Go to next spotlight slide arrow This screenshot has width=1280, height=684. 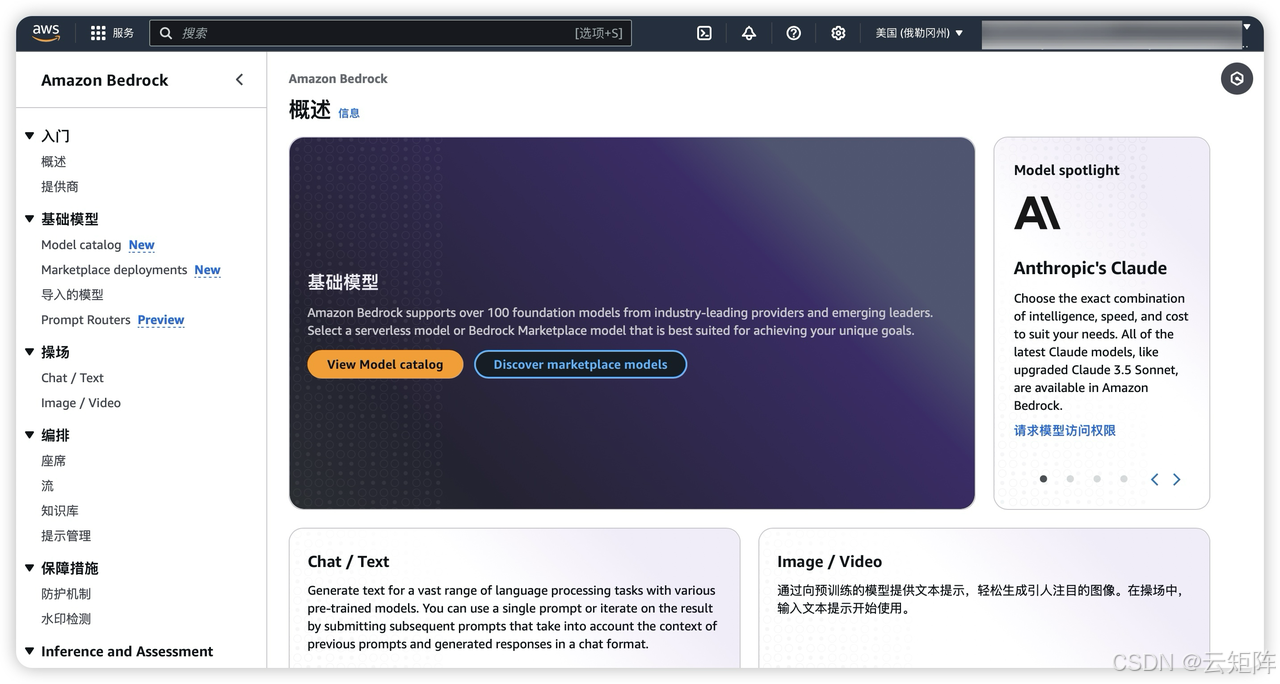point(1177,479)
